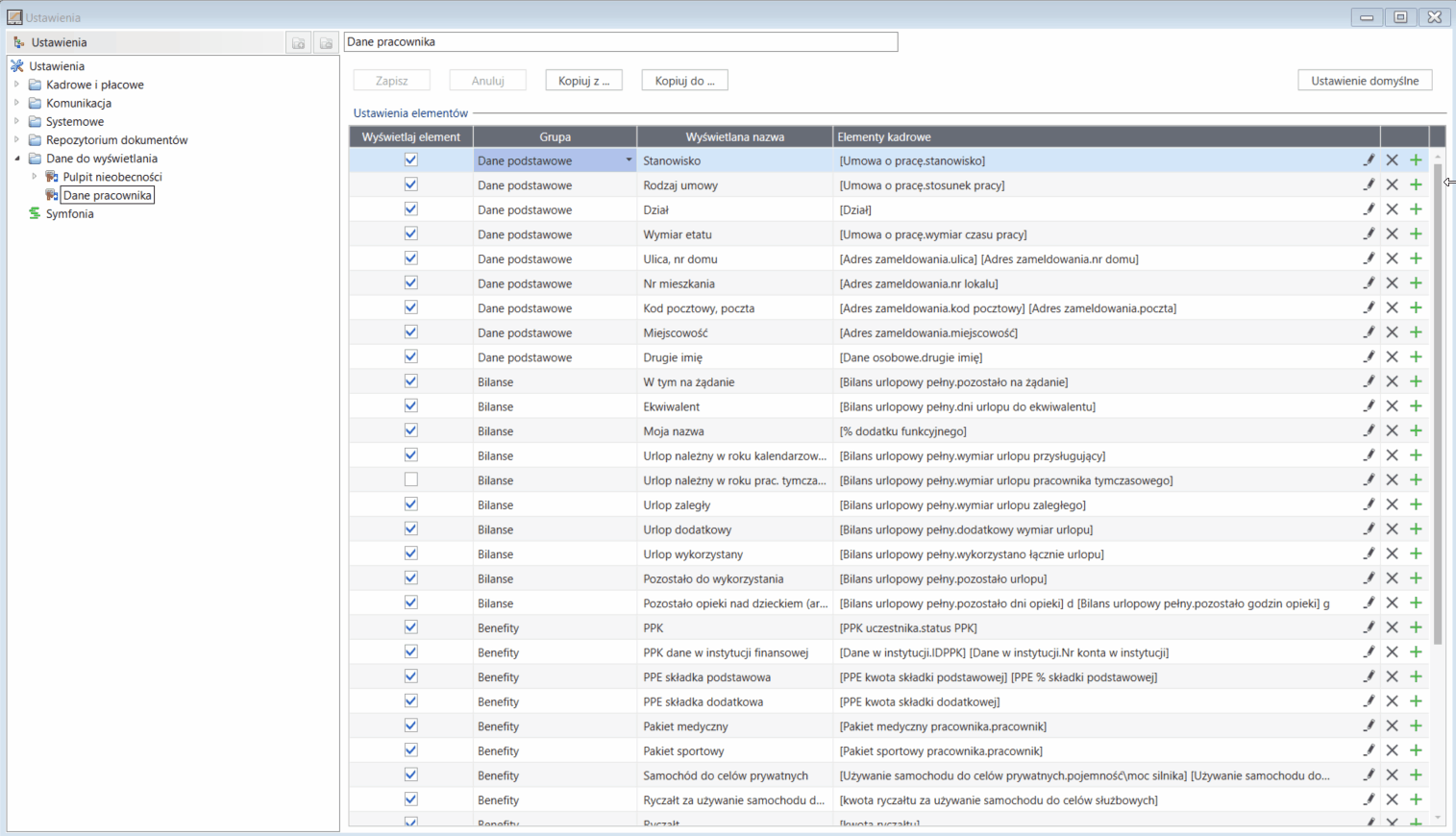
Task: Delete the PPK row
Action: point(1392,627)
